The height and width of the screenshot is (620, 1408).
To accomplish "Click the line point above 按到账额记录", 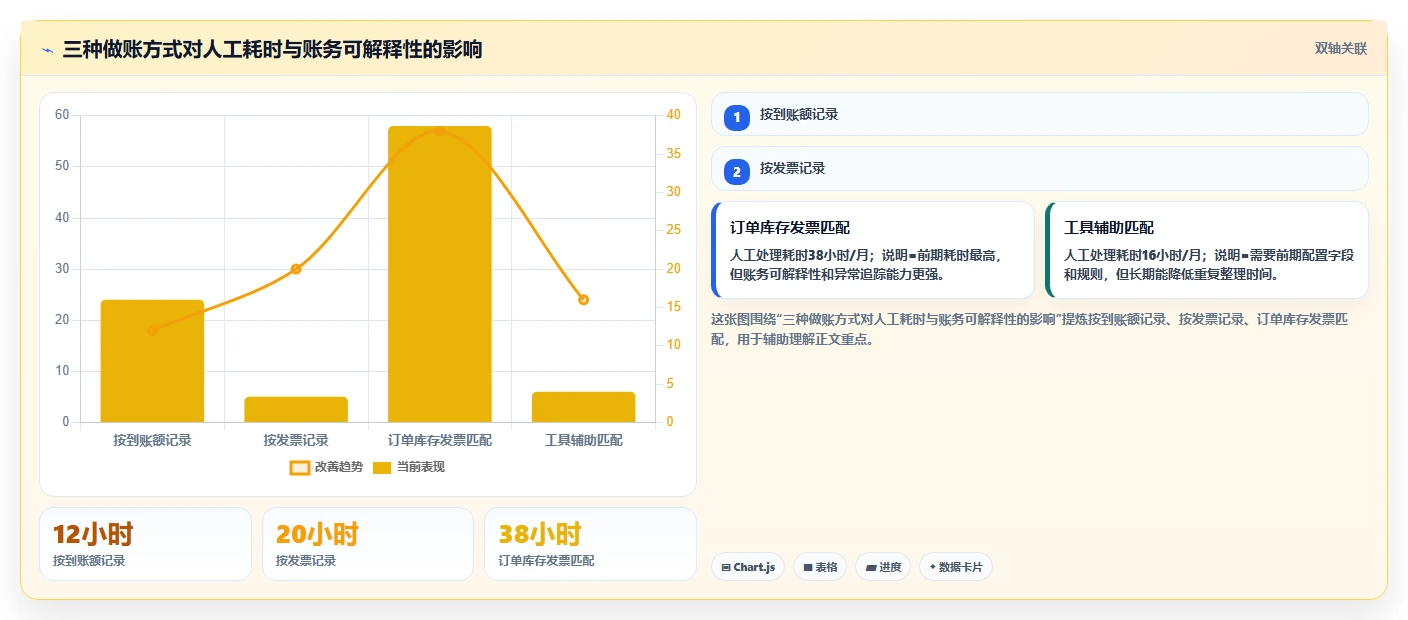I will pyautogui.click(x=152, y=330).
